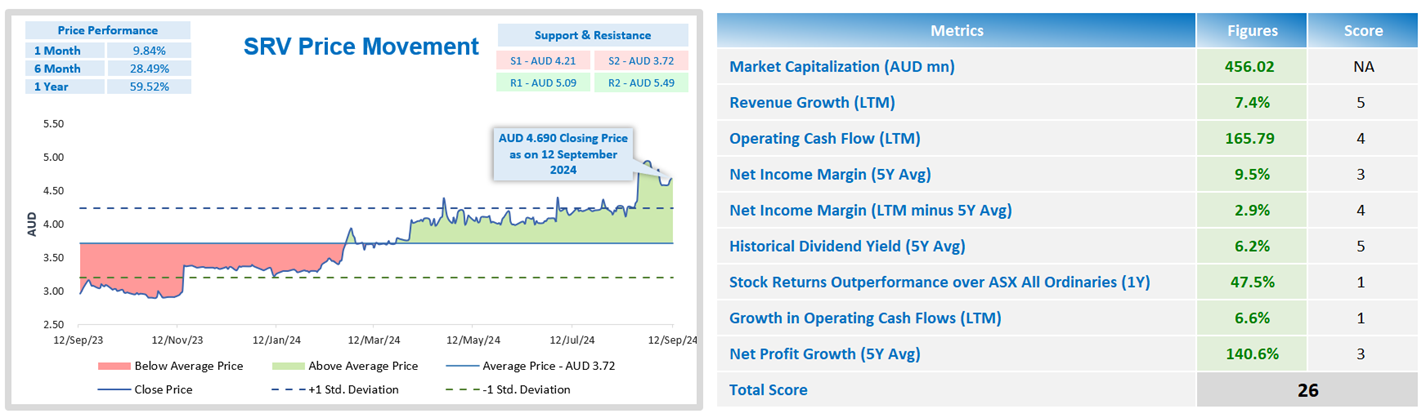Click the Figures column header
Image resolution: width=1426 pixels, height=418 pixels.
coord(1251,31)
